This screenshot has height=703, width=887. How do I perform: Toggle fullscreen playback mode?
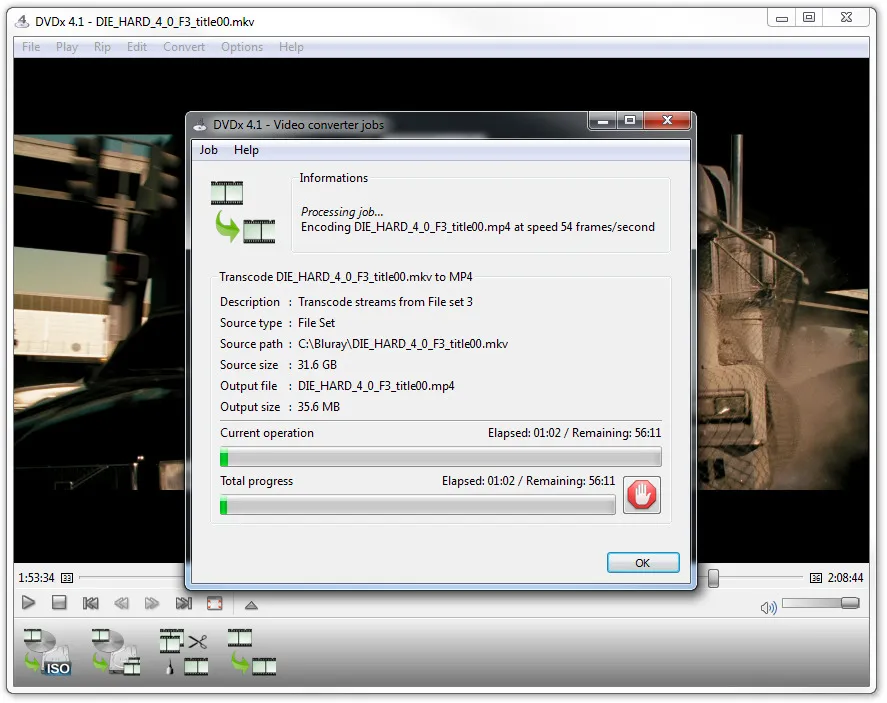214,602
